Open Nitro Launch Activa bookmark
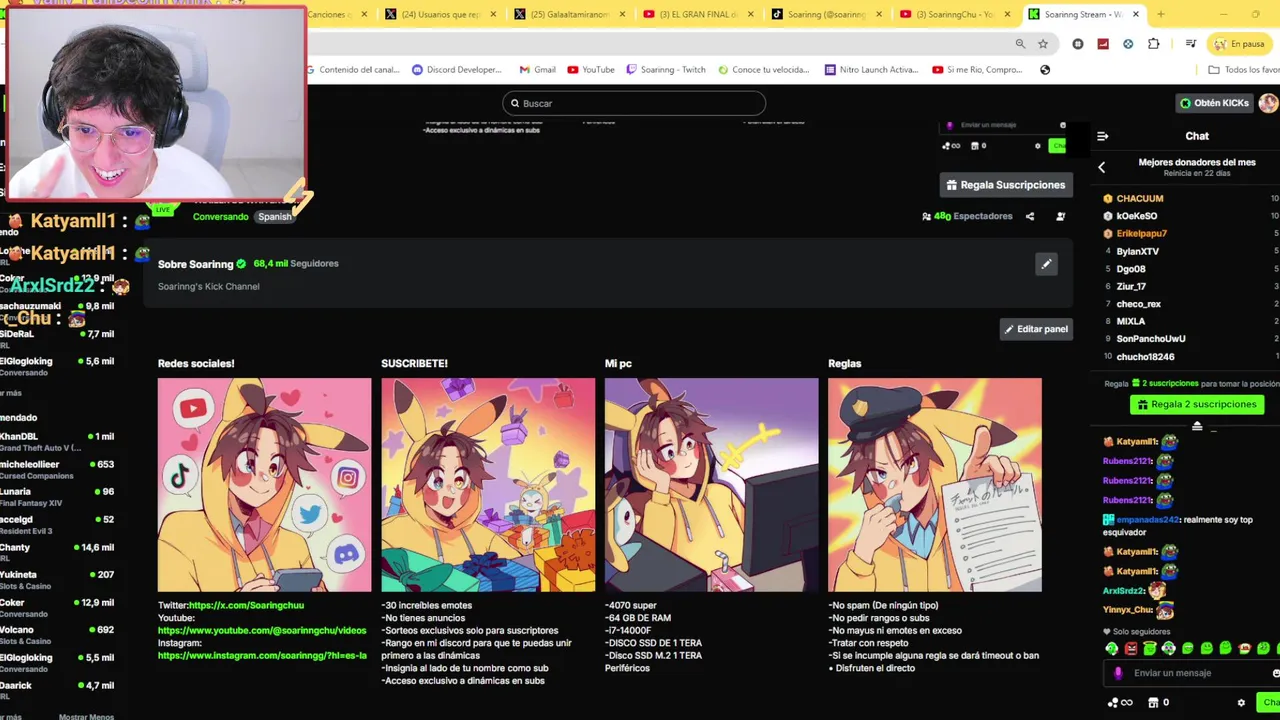Image resolution: width=1280 pixels, height=720 pixels. pos(871,70)
